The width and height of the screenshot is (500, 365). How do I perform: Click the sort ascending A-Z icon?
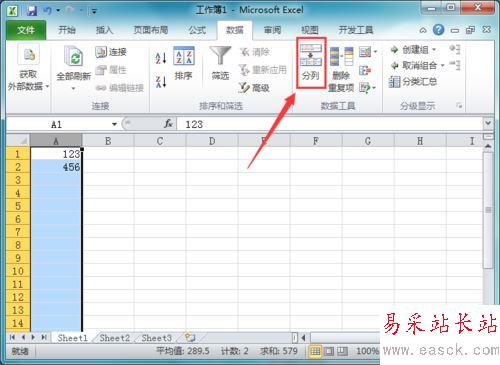(161, 58)
